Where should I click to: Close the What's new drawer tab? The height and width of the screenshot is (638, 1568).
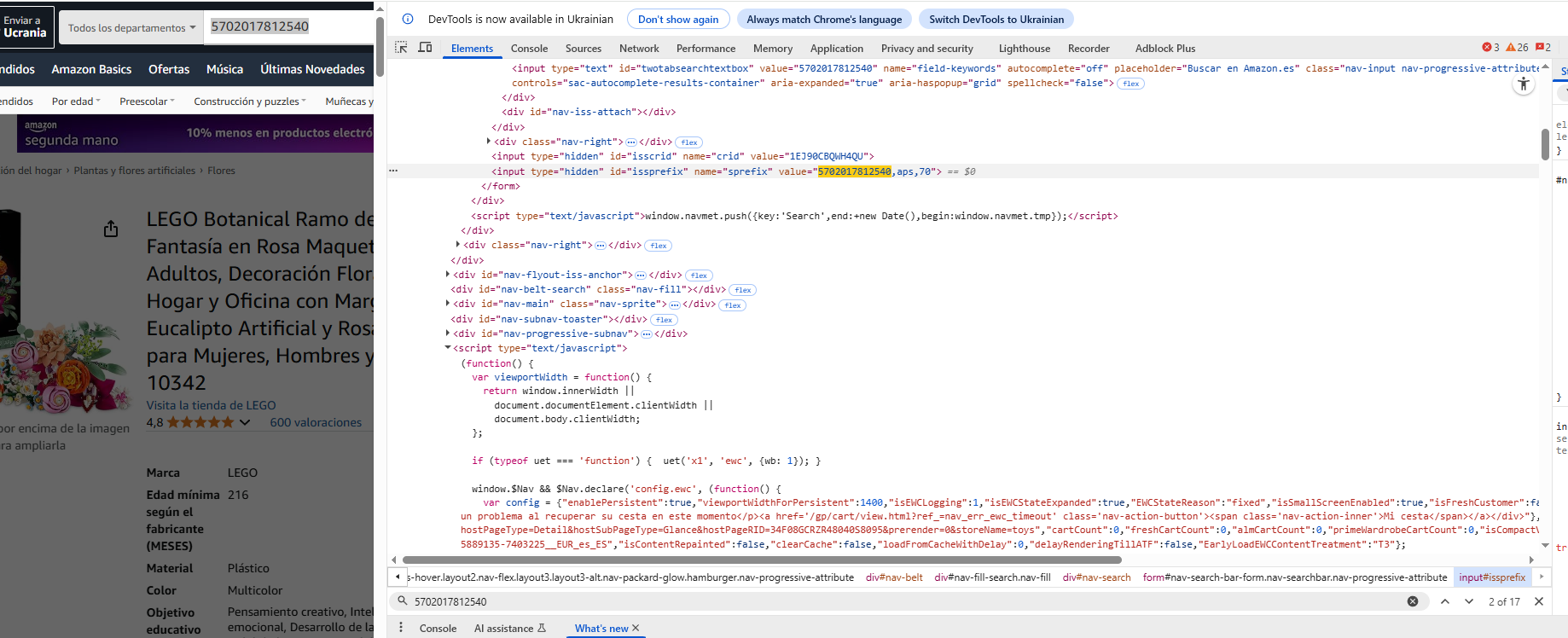pos(636,628)
